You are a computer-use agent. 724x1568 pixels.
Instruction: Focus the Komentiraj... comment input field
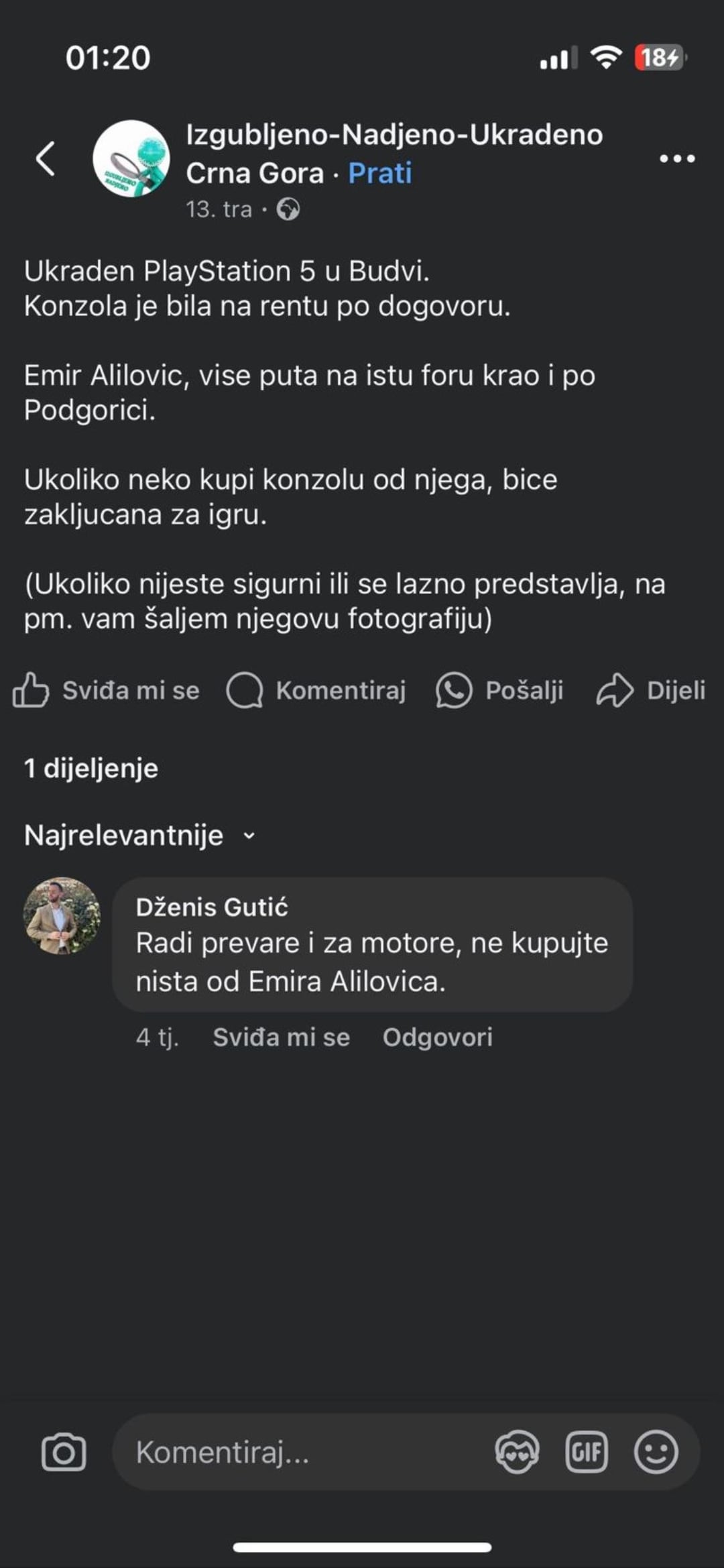click(x=302, y=1452)
